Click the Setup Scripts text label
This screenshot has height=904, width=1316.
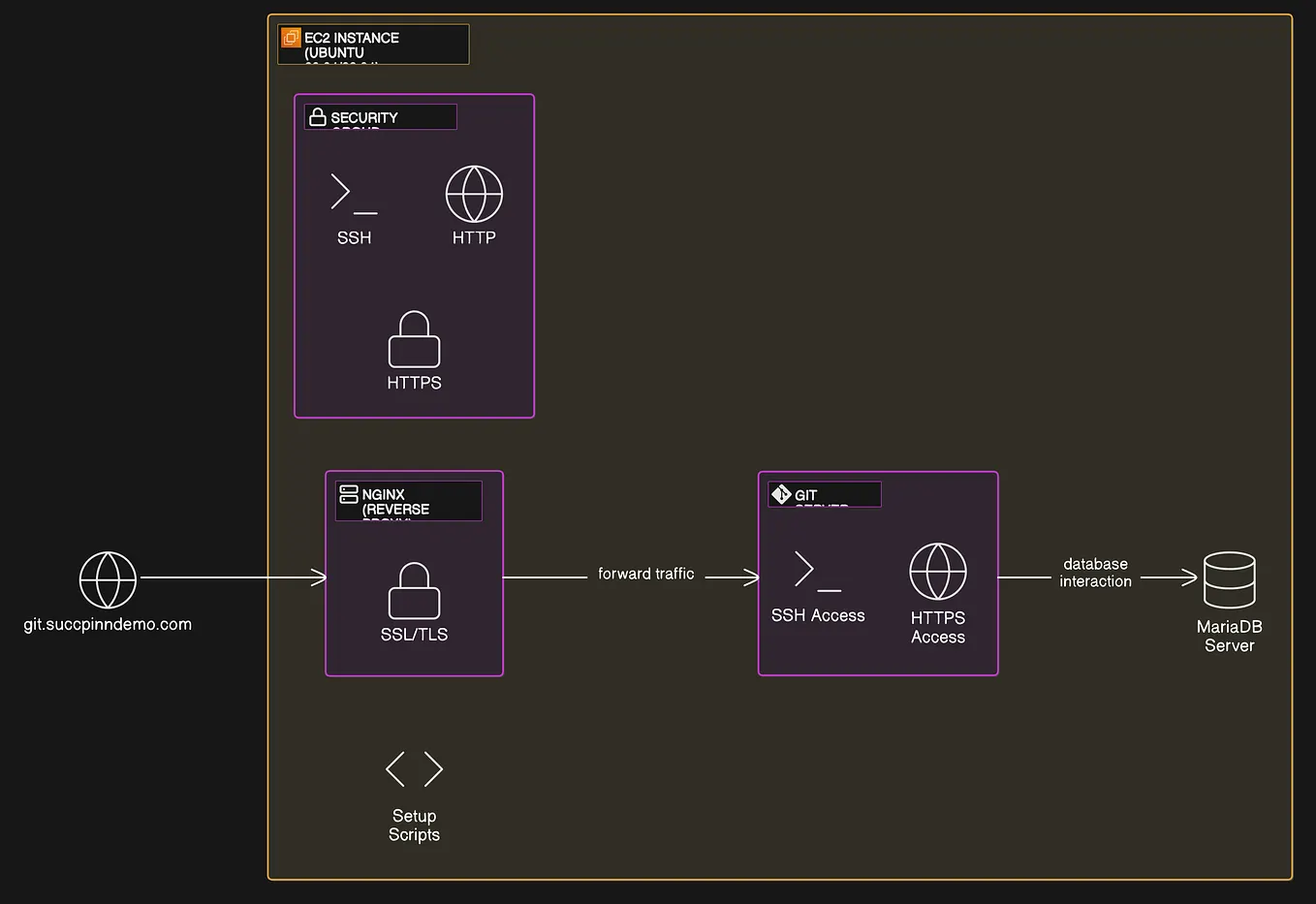point(414,826)
